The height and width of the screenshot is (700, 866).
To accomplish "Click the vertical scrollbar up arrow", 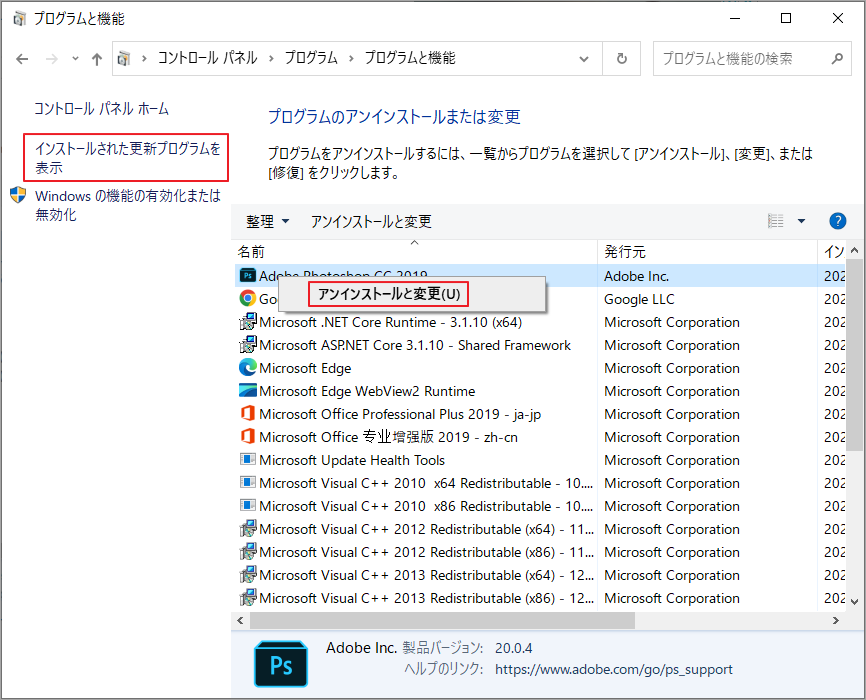I will tap(854, 250).
